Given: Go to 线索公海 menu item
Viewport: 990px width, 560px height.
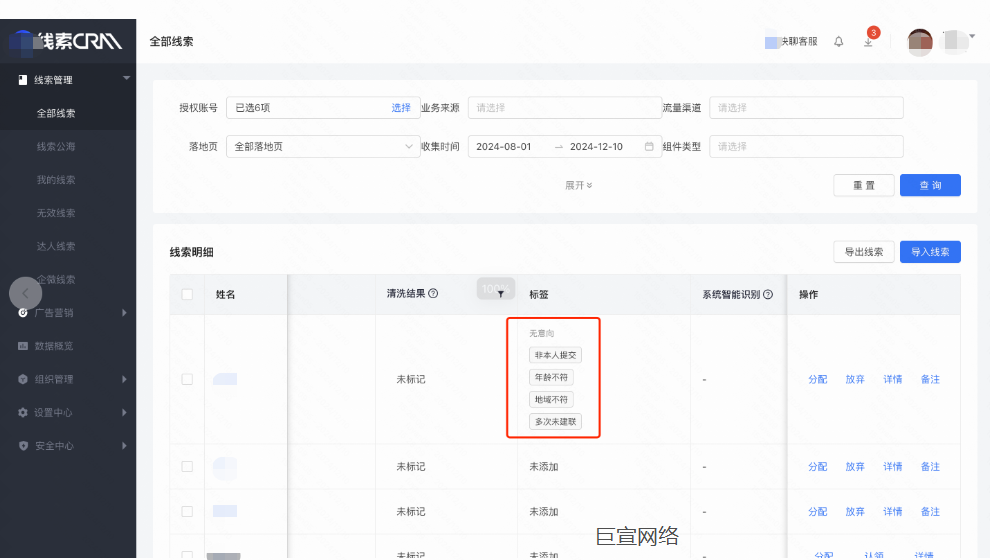Looking at the screenshot, I should tap(56, 146).
